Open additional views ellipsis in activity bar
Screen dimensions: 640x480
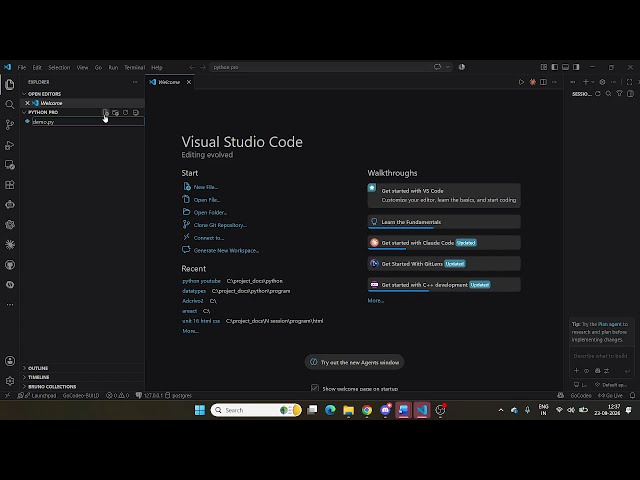(x=10, y=304)
